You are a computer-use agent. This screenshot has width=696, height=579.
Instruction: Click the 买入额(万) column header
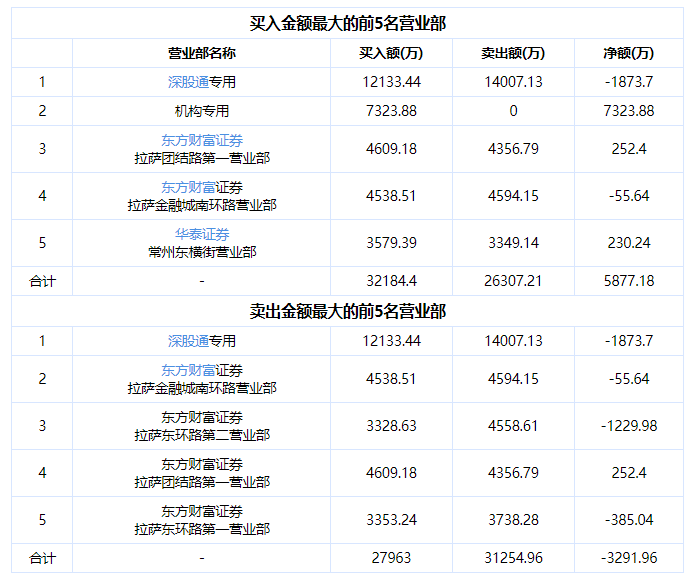click(391, 53)
